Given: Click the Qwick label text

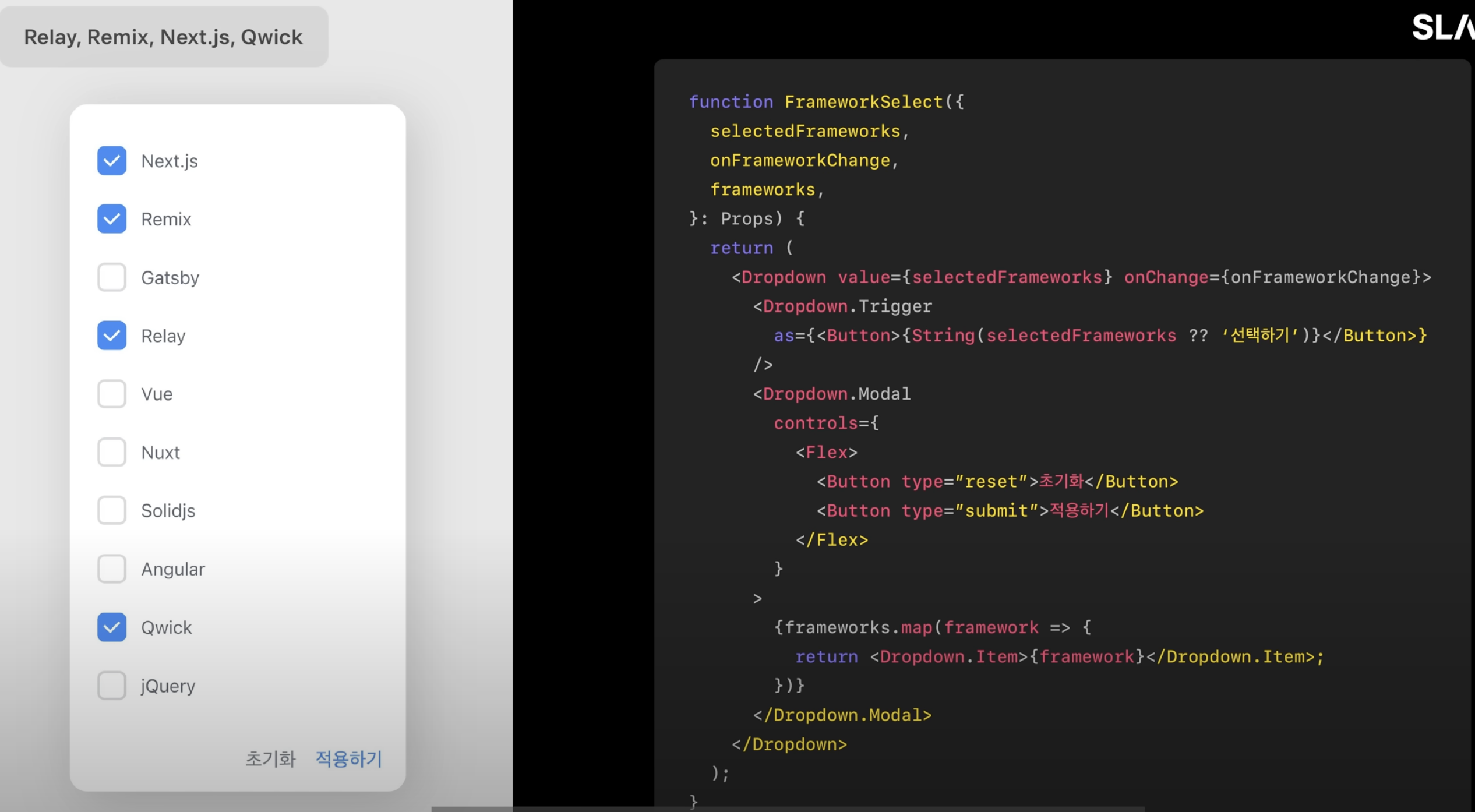Looking at the screenshot, I should pos(167,627).
